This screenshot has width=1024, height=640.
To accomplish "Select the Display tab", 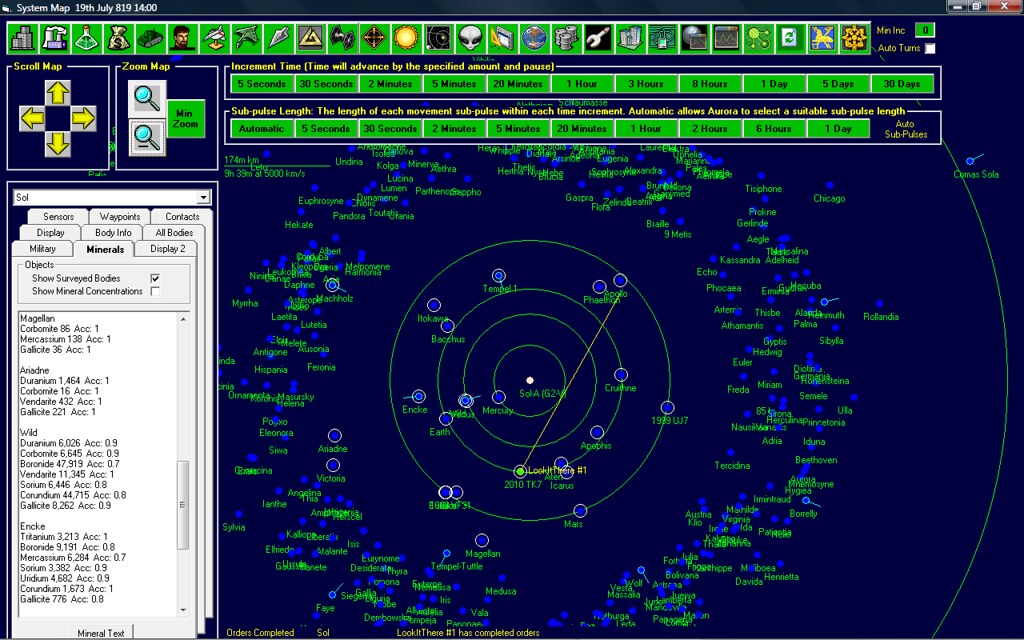I will (50, 232).
